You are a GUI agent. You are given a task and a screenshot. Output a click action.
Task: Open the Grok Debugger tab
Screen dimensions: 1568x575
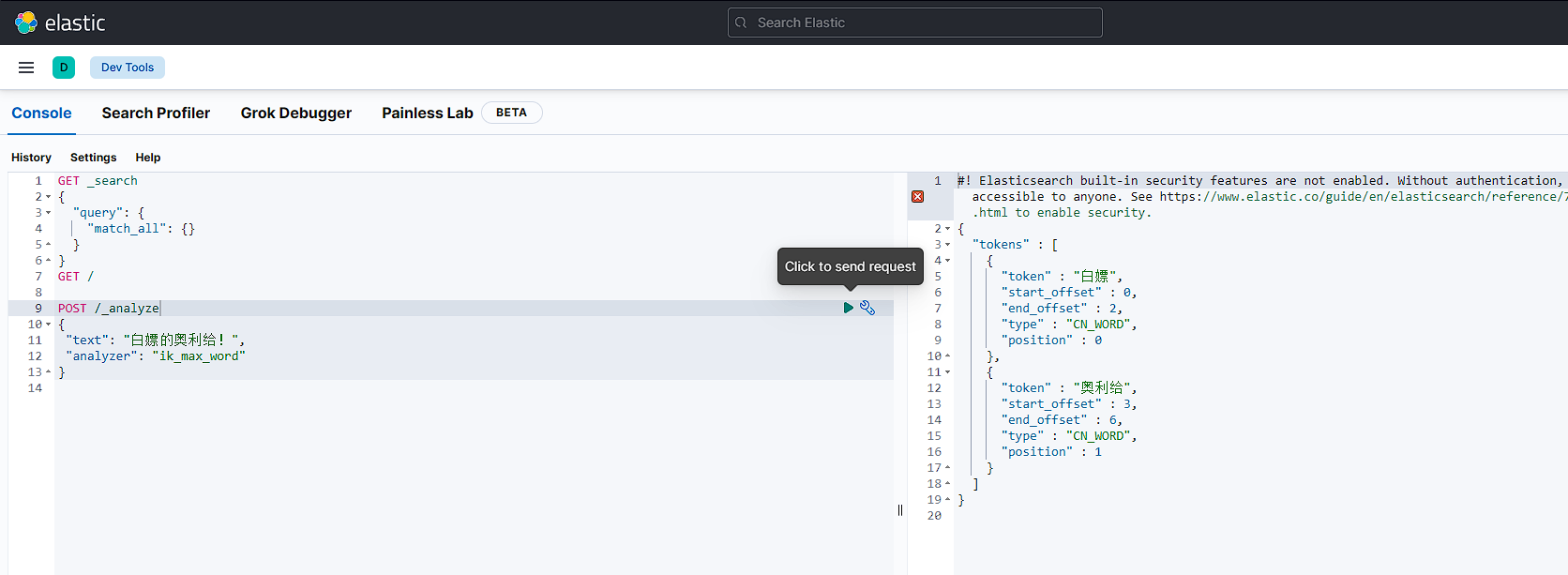[296, 113]
